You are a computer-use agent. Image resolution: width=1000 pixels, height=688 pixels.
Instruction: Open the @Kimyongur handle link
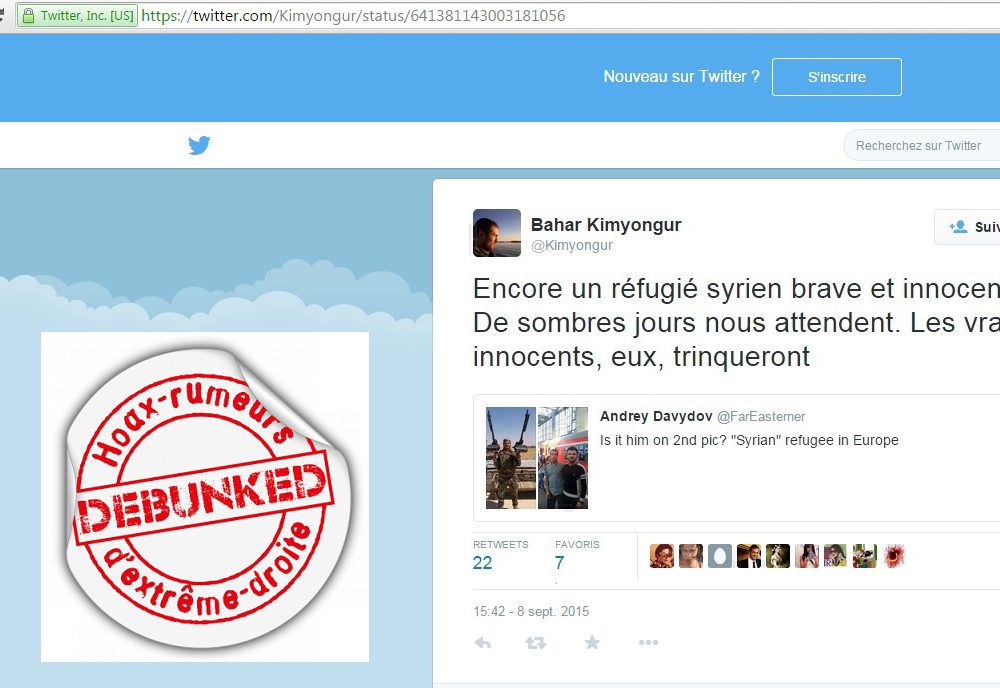click(x=571, y=245)
